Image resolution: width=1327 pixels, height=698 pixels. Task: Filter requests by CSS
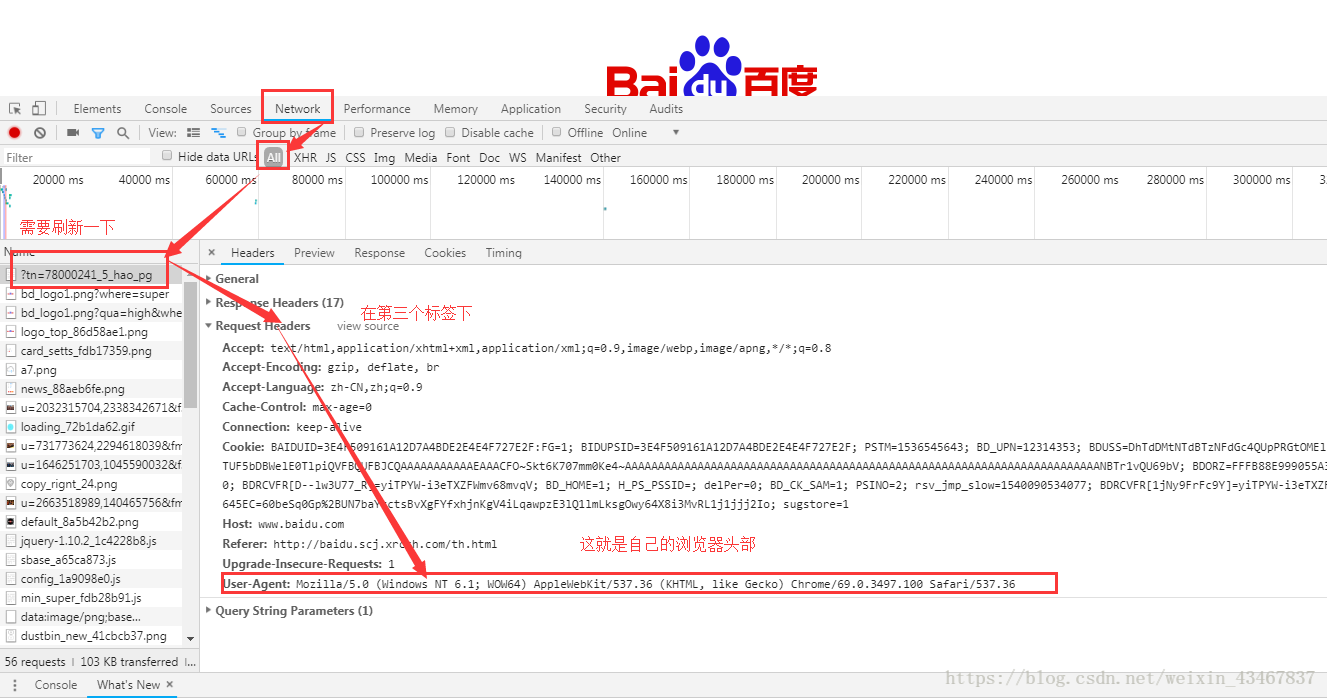point(355,158)
